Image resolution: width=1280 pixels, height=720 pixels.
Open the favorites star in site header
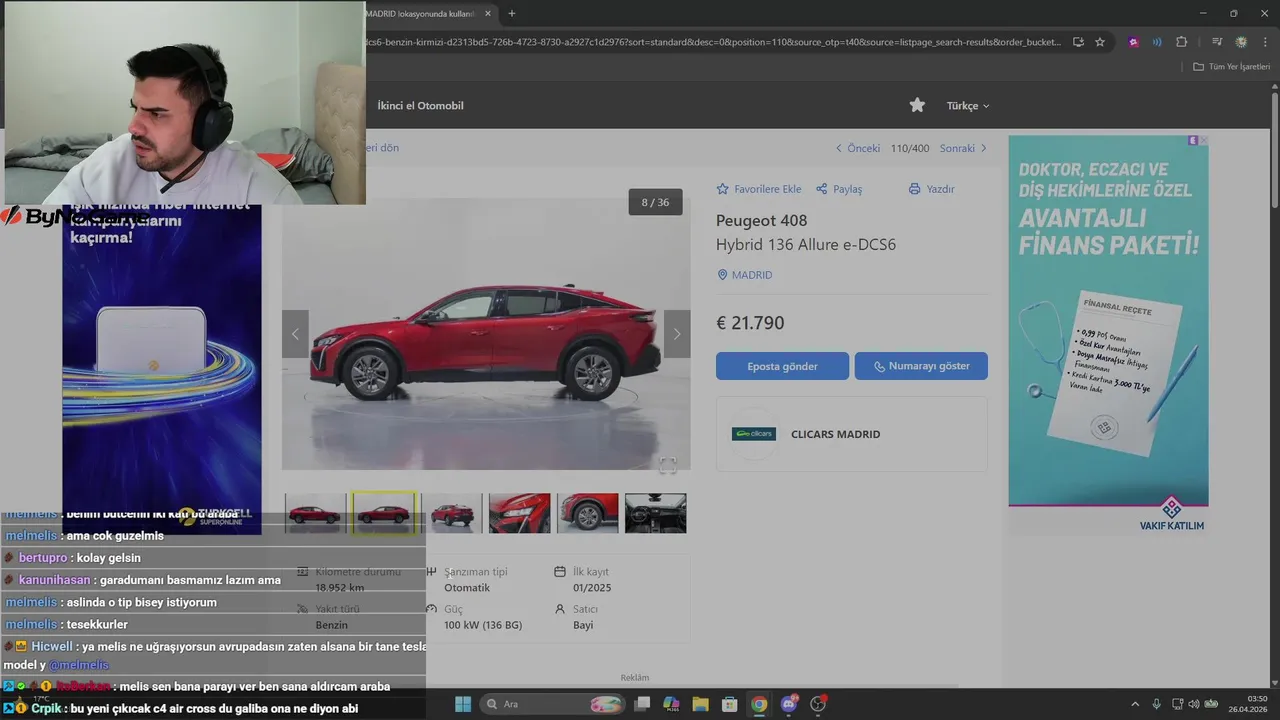click(x=917, y=105)
